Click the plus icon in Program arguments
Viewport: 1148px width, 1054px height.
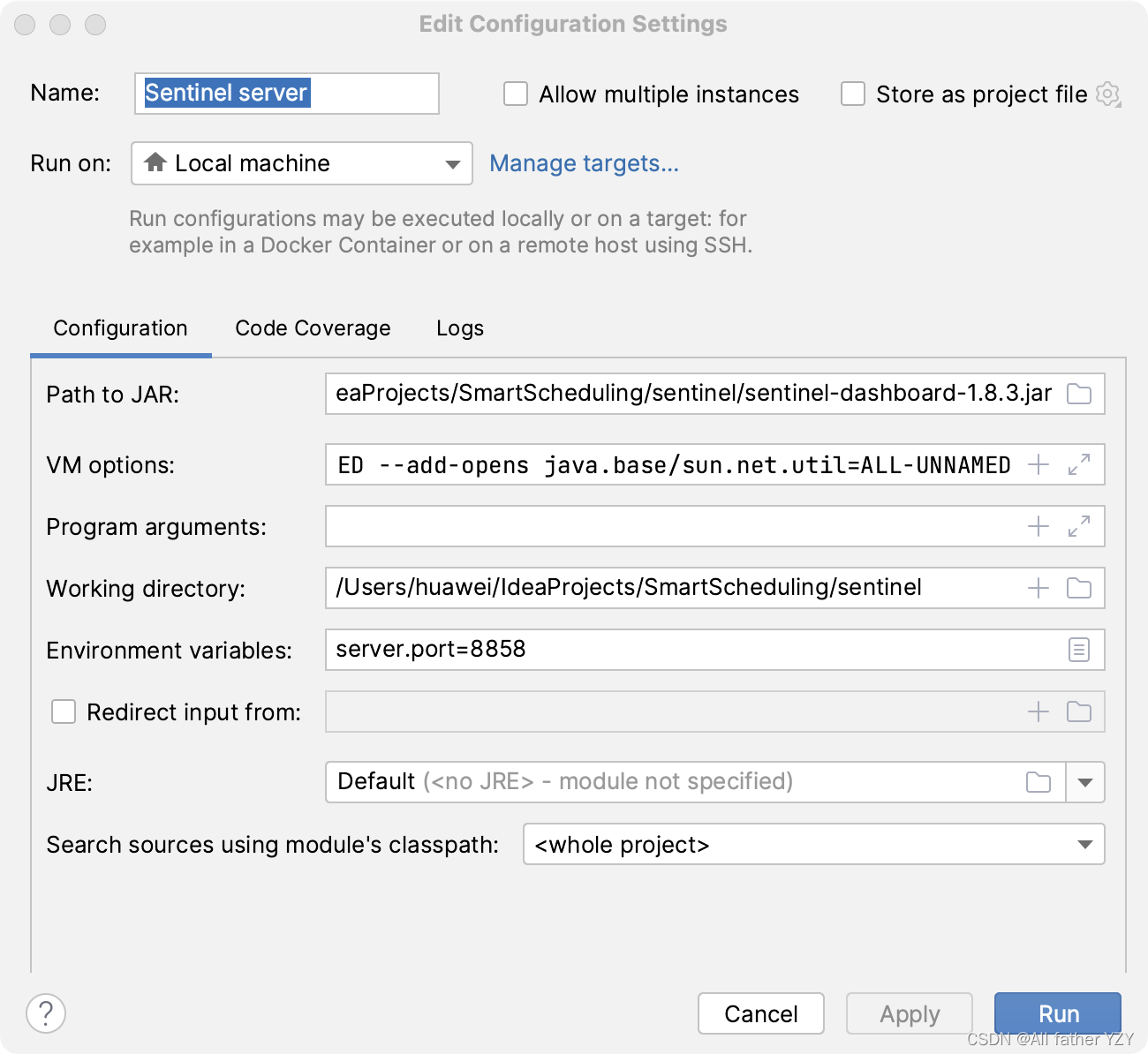point(1038,526)
